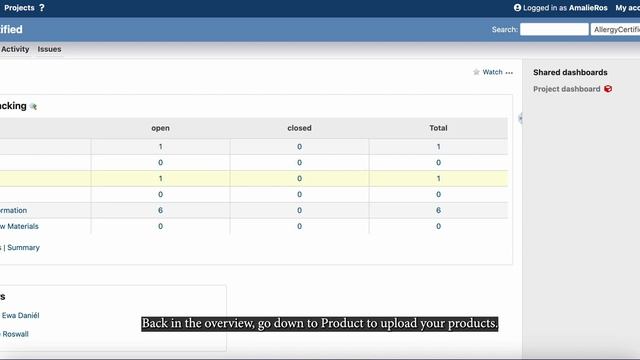This screenshot has width=640, height=360.
Task: Open member Ewa Daniél's profile
Action: (x=20, y=315)
